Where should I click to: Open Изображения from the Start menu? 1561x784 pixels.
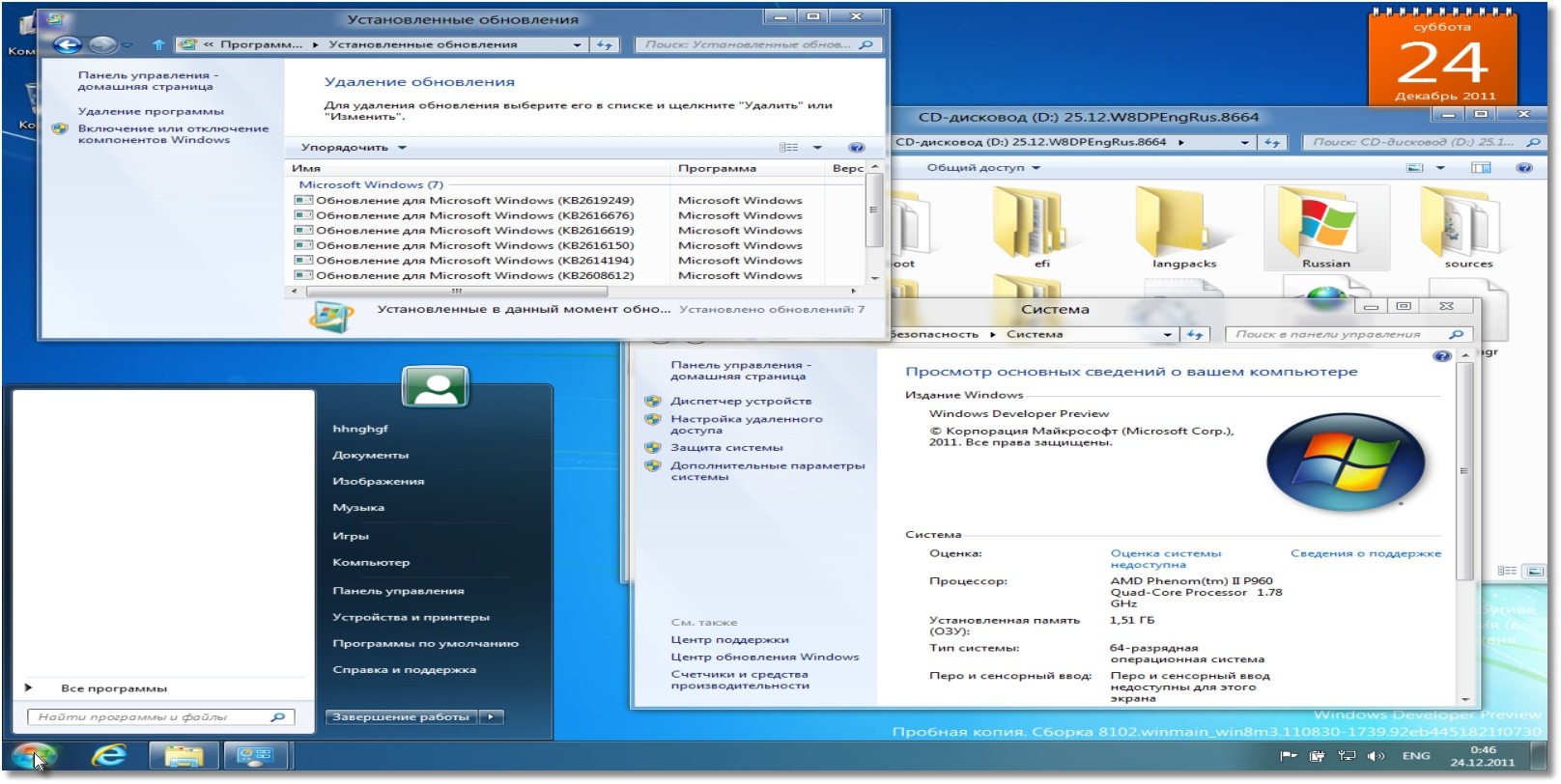coord(379,481)
